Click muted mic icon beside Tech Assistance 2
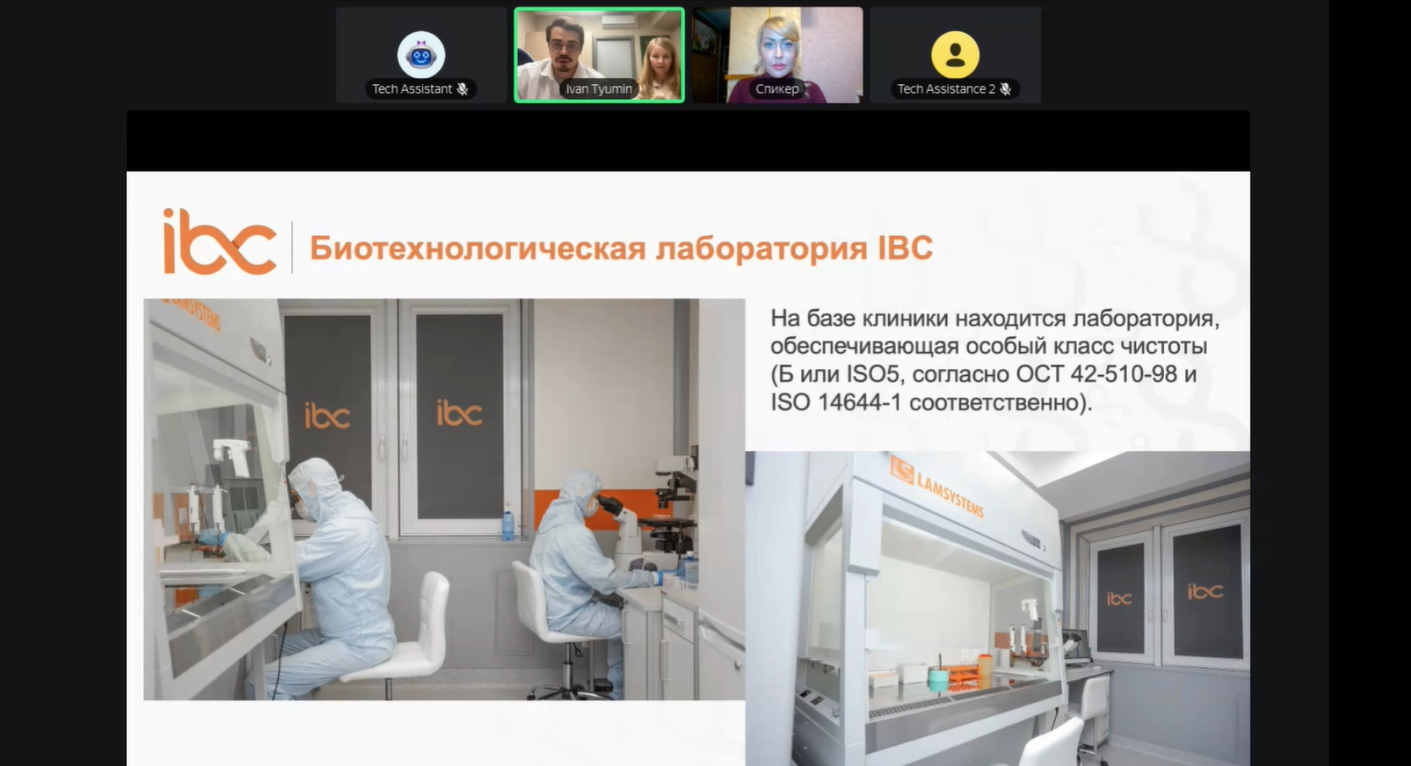1411x766 pixels. (1005, 89)
